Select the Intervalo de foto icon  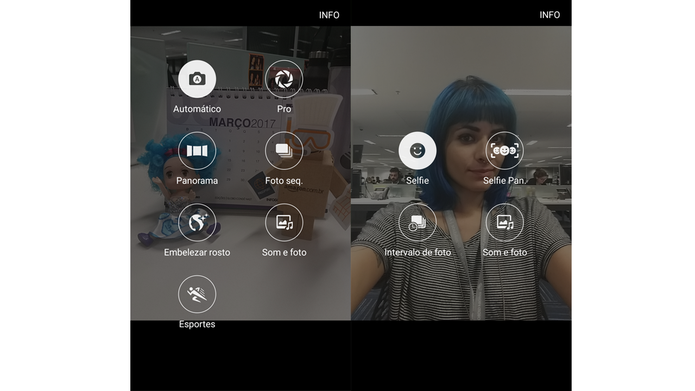418,223
